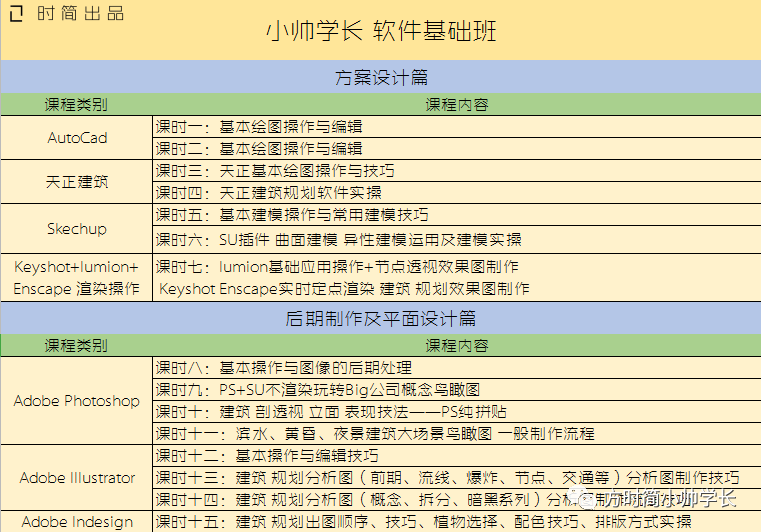Click 课程内容 header under 方案设计篇
The width and height of the screenshot is (761, 532).
(457, 104)
